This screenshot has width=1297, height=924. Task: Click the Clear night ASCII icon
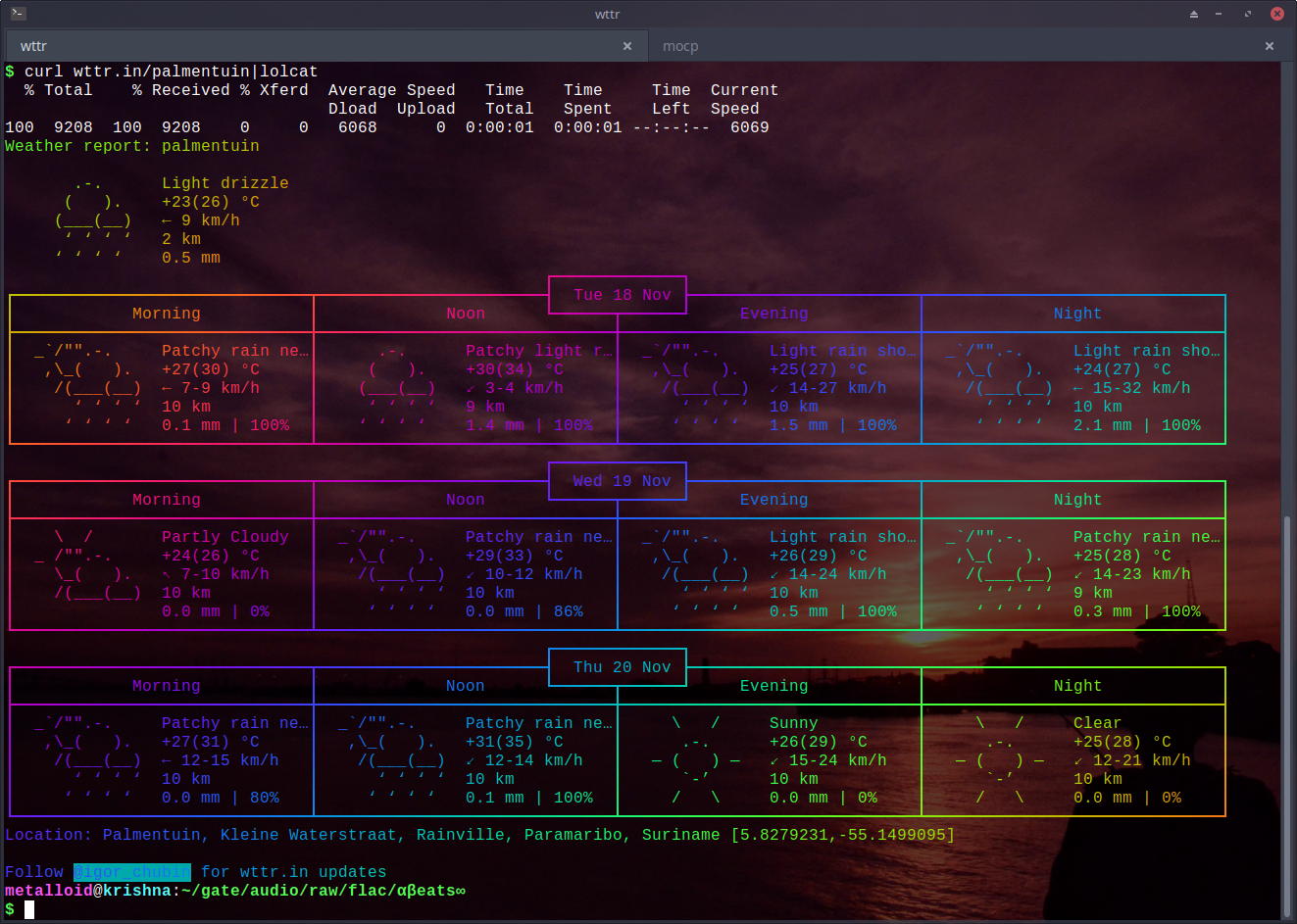point(999,760)
